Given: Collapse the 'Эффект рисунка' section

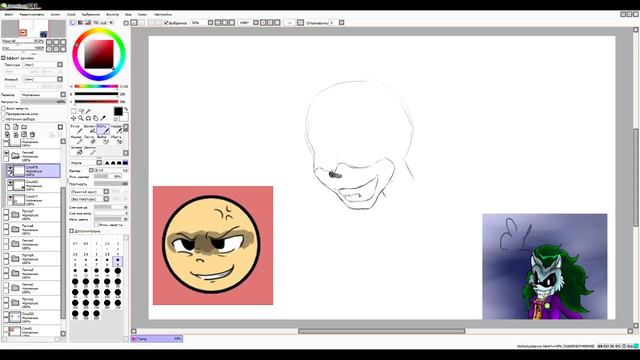Looking at the screenshot, I should (x=3, y=58).
